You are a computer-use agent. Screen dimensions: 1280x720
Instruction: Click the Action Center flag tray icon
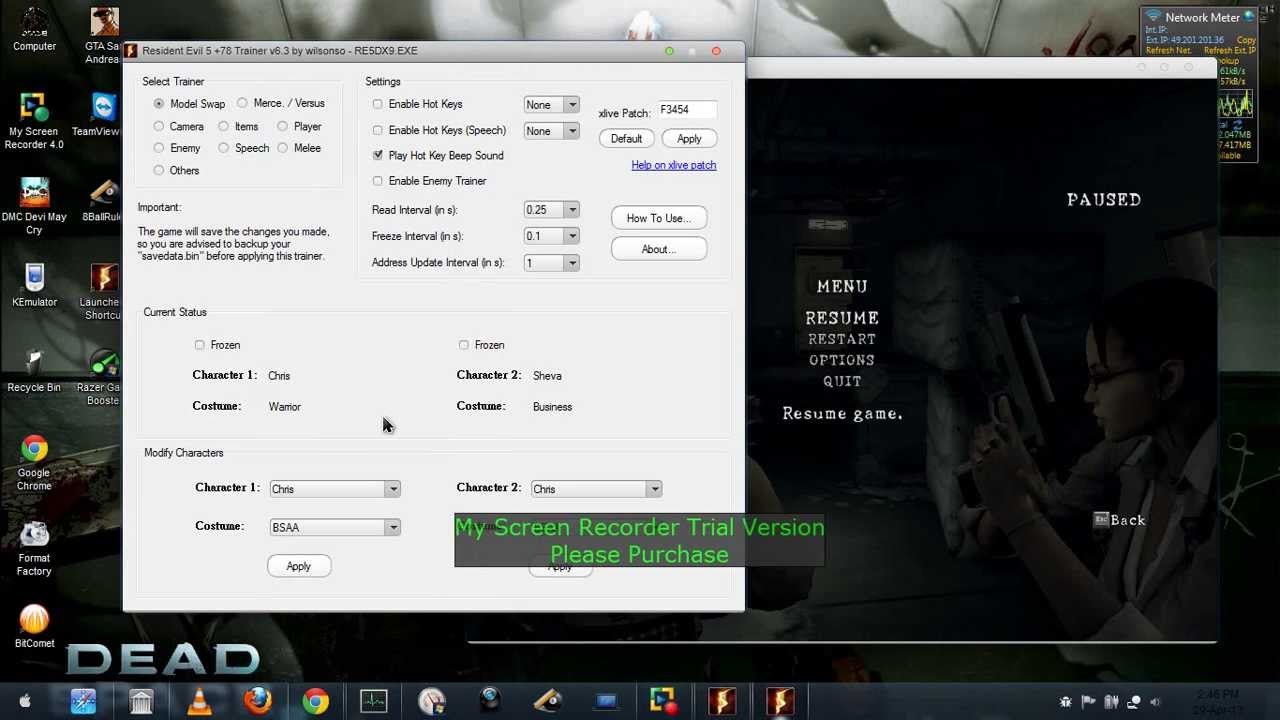(x=1088, y=702)
